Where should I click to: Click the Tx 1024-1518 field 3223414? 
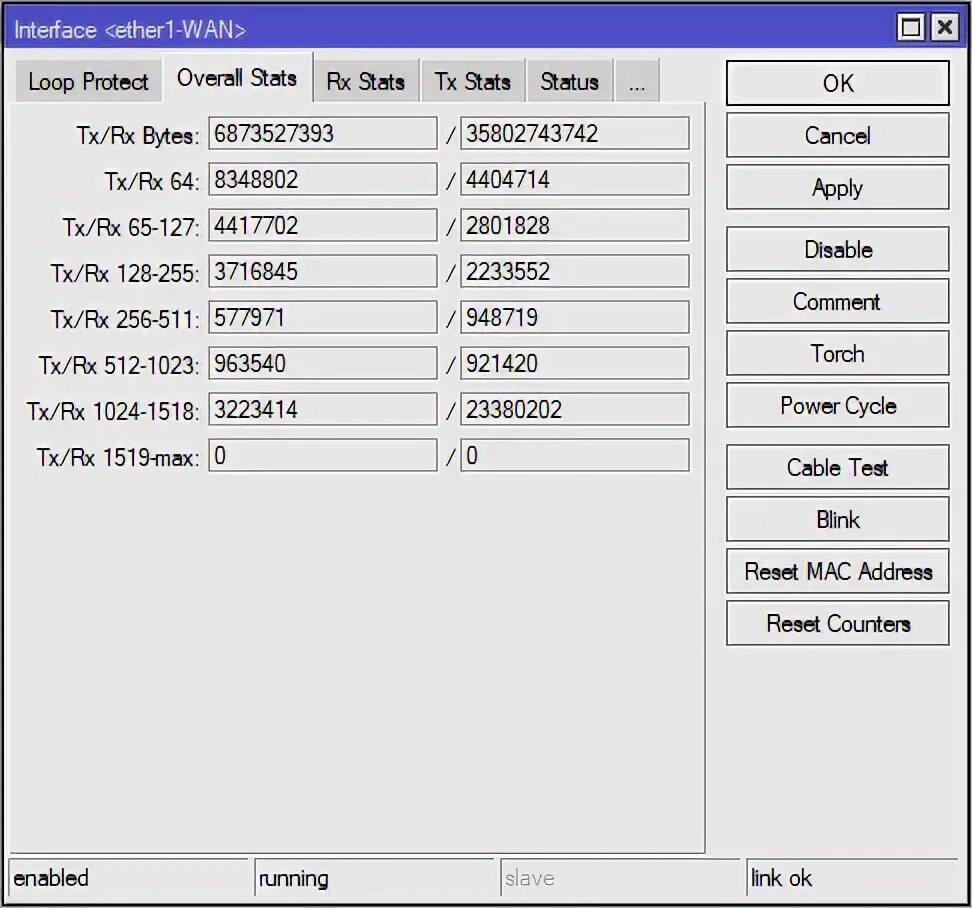point(323,409)
